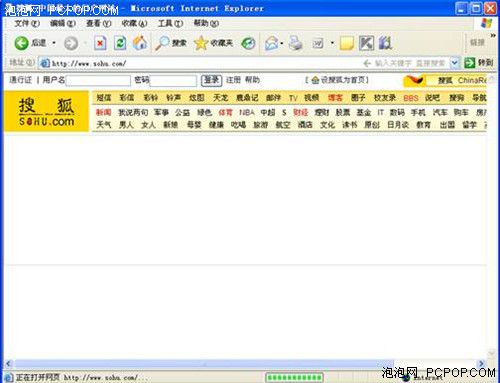Open the Mail button dropdown arrow
Image resolution: width=500 pixels, height=383 pixels.
click(x=282, y=43)
